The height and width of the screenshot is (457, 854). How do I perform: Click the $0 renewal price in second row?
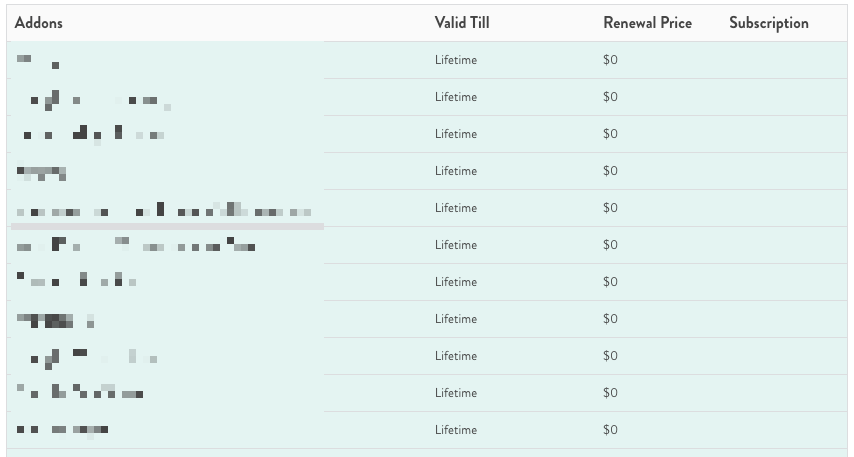[610, 97]
